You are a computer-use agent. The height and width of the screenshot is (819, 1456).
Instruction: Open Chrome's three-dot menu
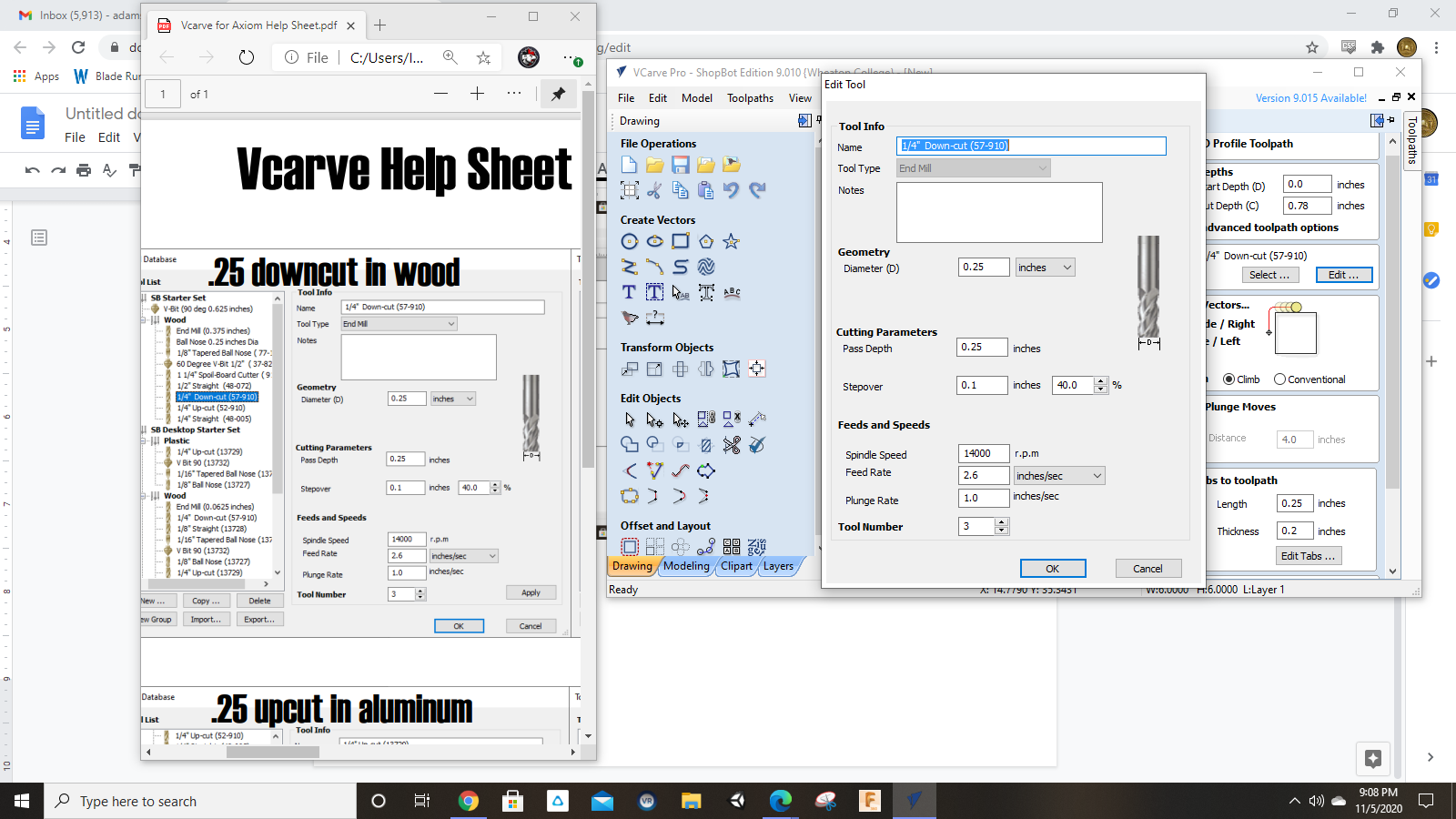(1436, 47)
